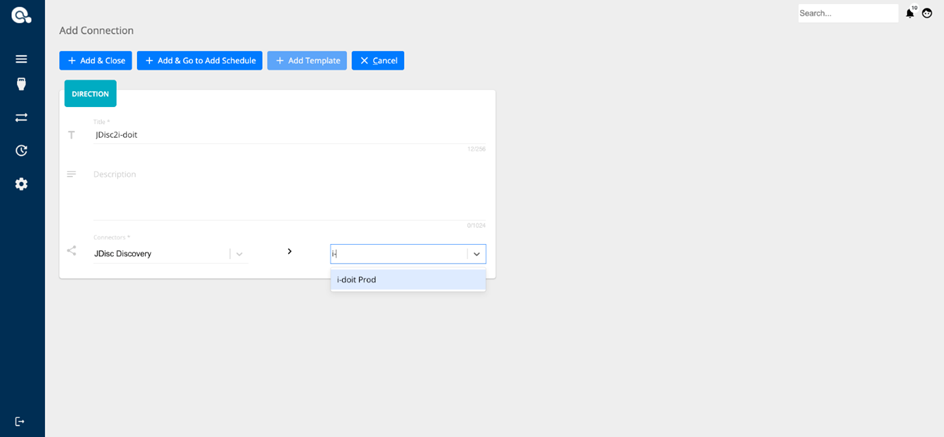This screenshot has width=944, height=437.
Task: Click the top Search box
Action: tap(847, 13)
